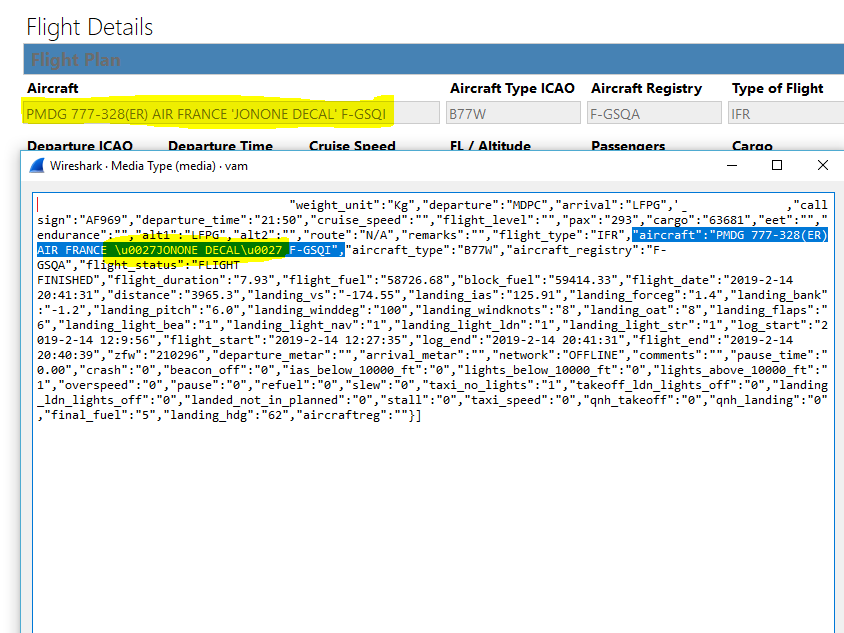Click the Aircraft Registry field F-GSQA
Screen dimensions: 844x633
(x=654, y=114)
